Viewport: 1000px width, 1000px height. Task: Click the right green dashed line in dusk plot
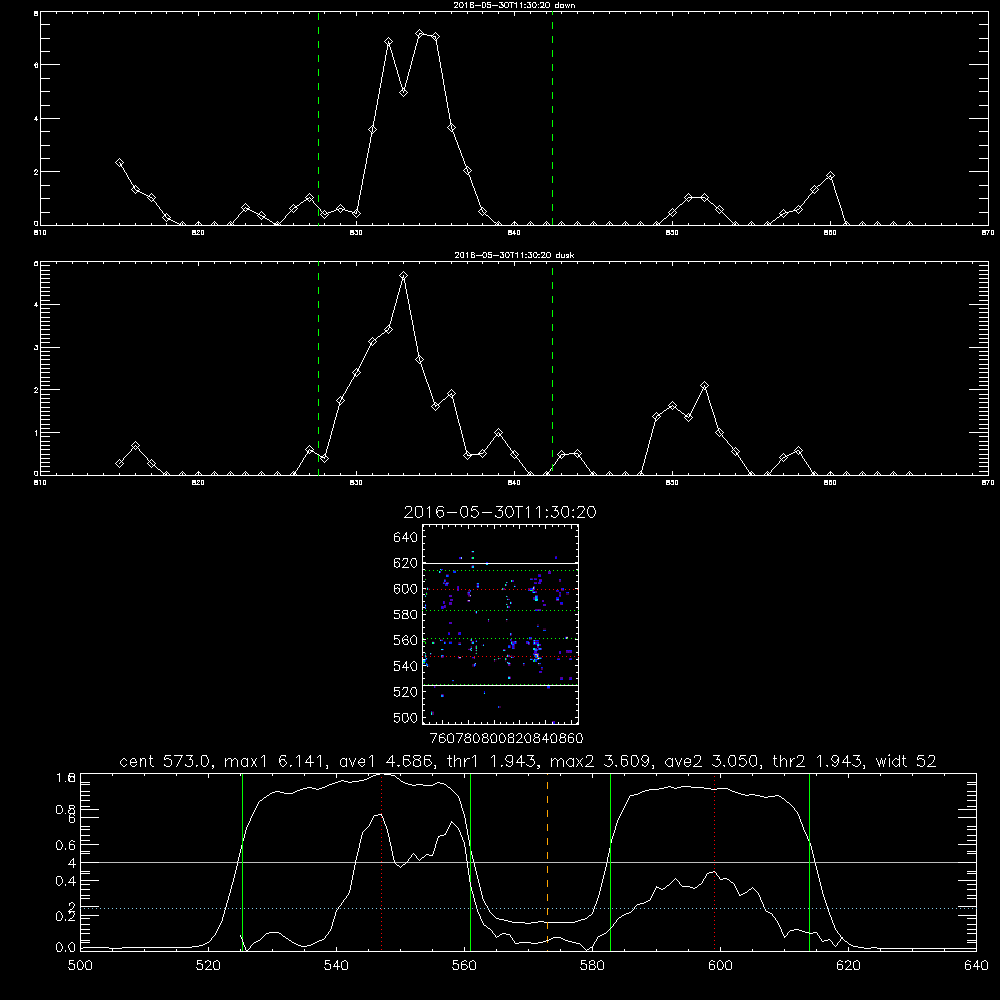click(552, 369)
